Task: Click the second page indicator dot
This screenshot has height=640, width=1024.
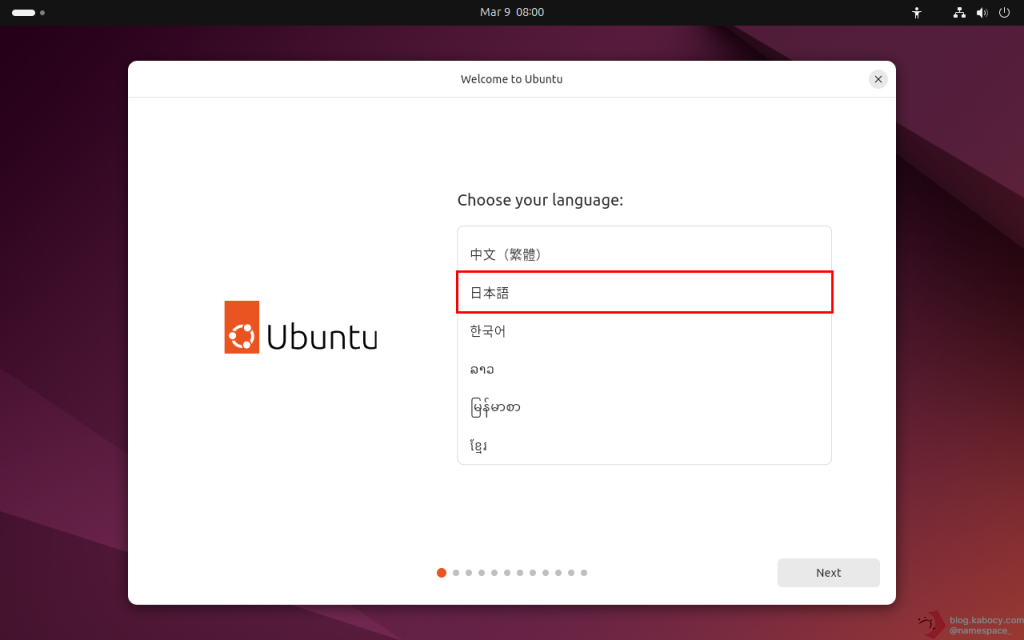Action: [456, 573]
